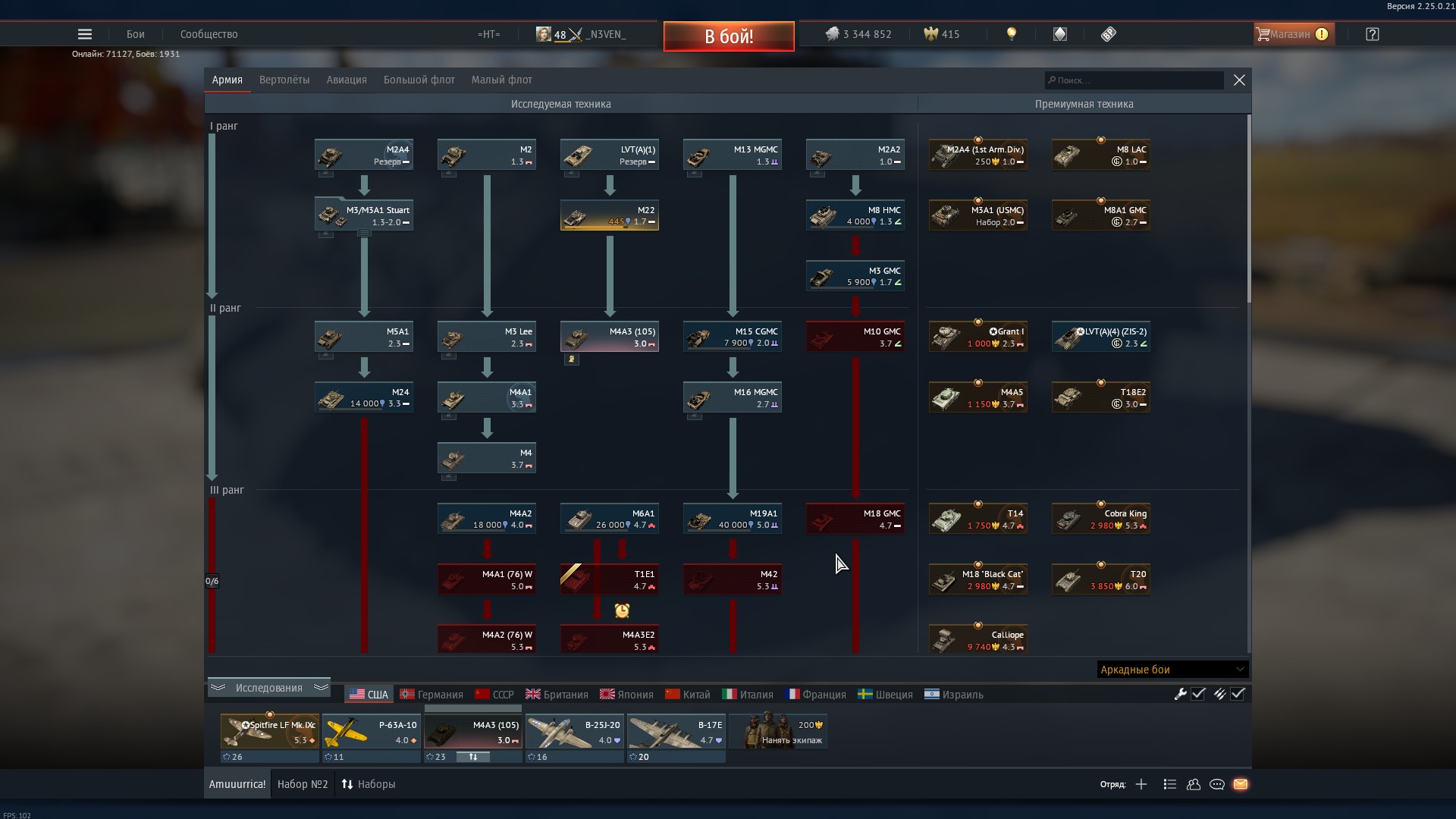1456x819 pixels.
Task: Open the Наборы presets button
Action: click(369, 784)
